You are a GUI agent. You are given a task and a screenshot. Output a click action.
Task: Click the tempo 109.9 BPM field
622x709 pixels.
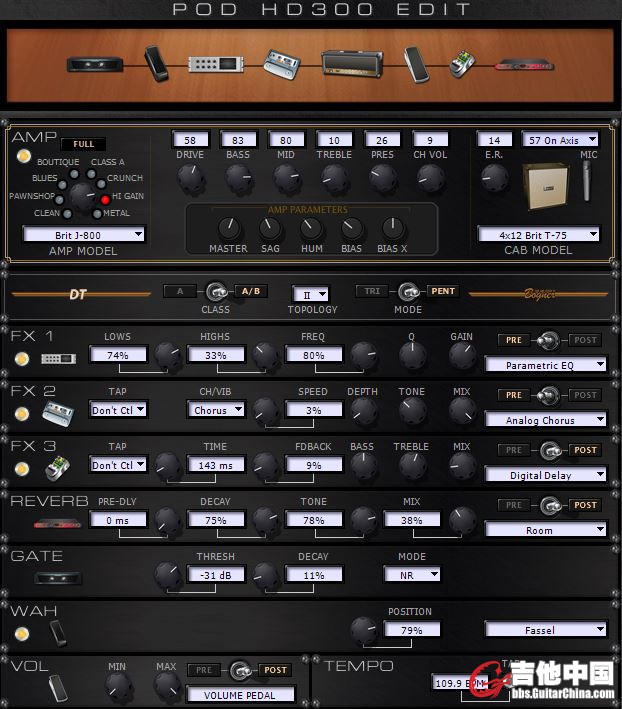click(459, 683)
